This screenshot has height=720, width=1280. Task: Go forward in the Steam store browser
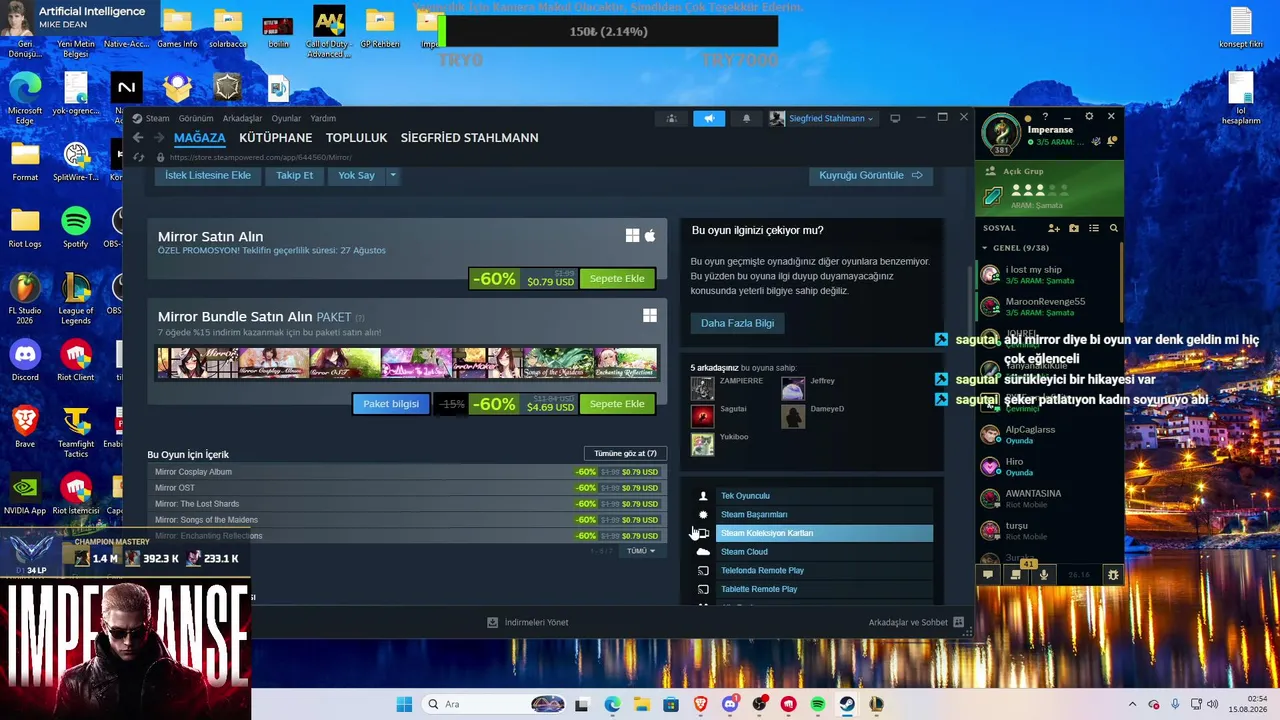pyautogui.click(x=158, y=138)
